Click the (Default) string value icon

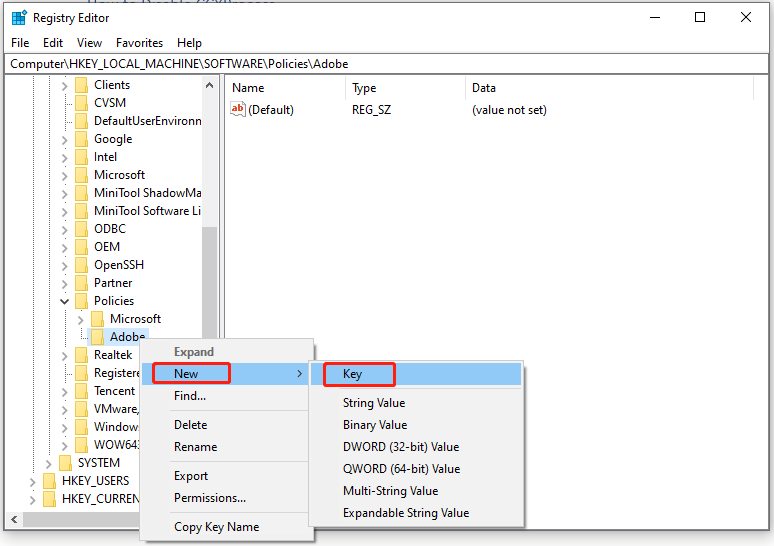tap(237, 109)
